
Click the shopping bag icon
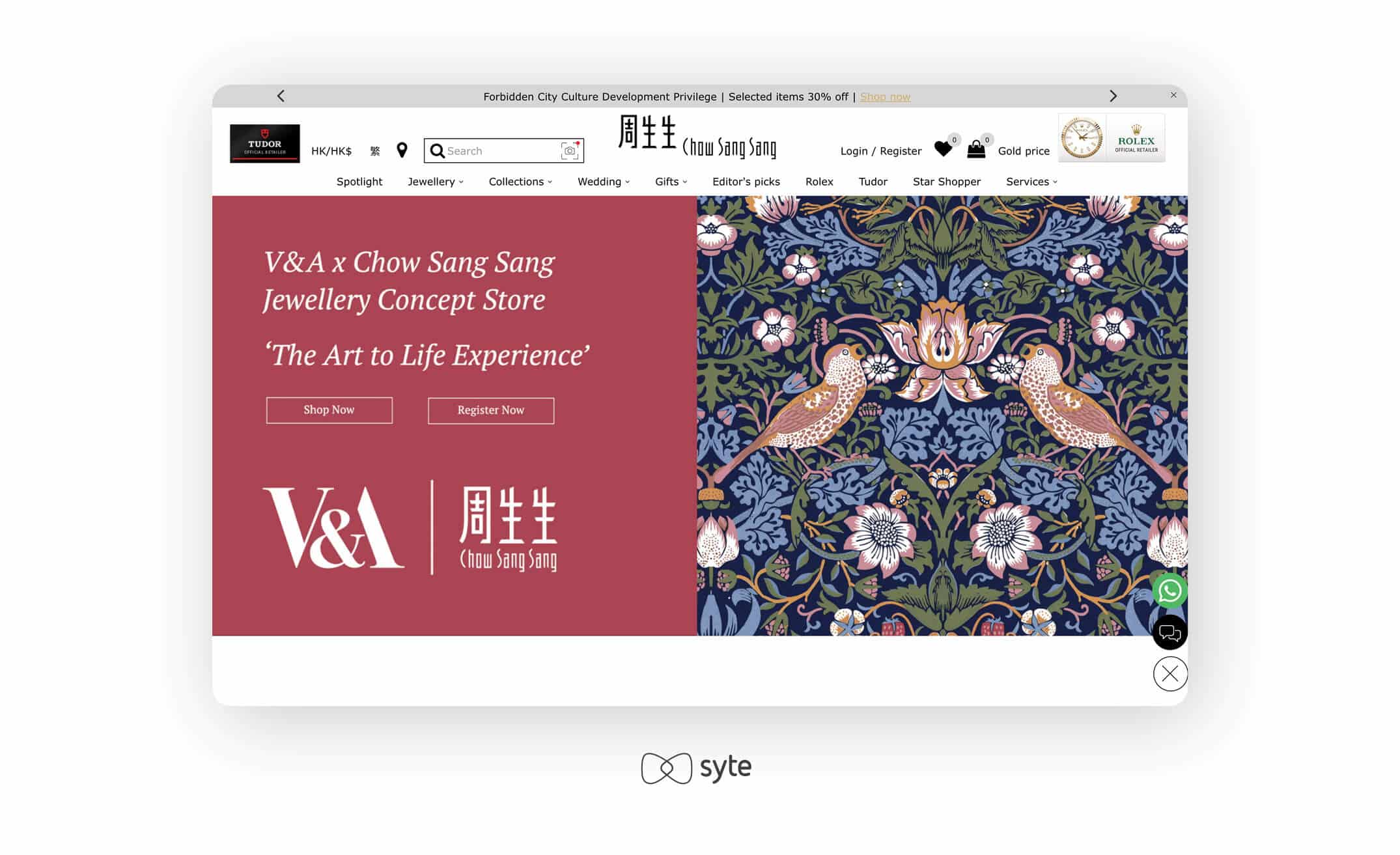pyautogui.click(x=977, y=150)
